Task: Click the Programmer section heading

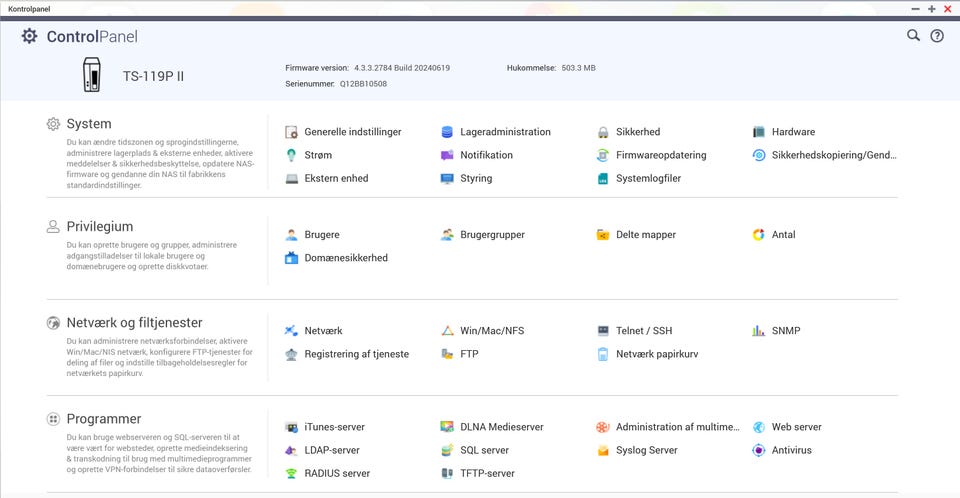Action: click(x=103, y=419)
